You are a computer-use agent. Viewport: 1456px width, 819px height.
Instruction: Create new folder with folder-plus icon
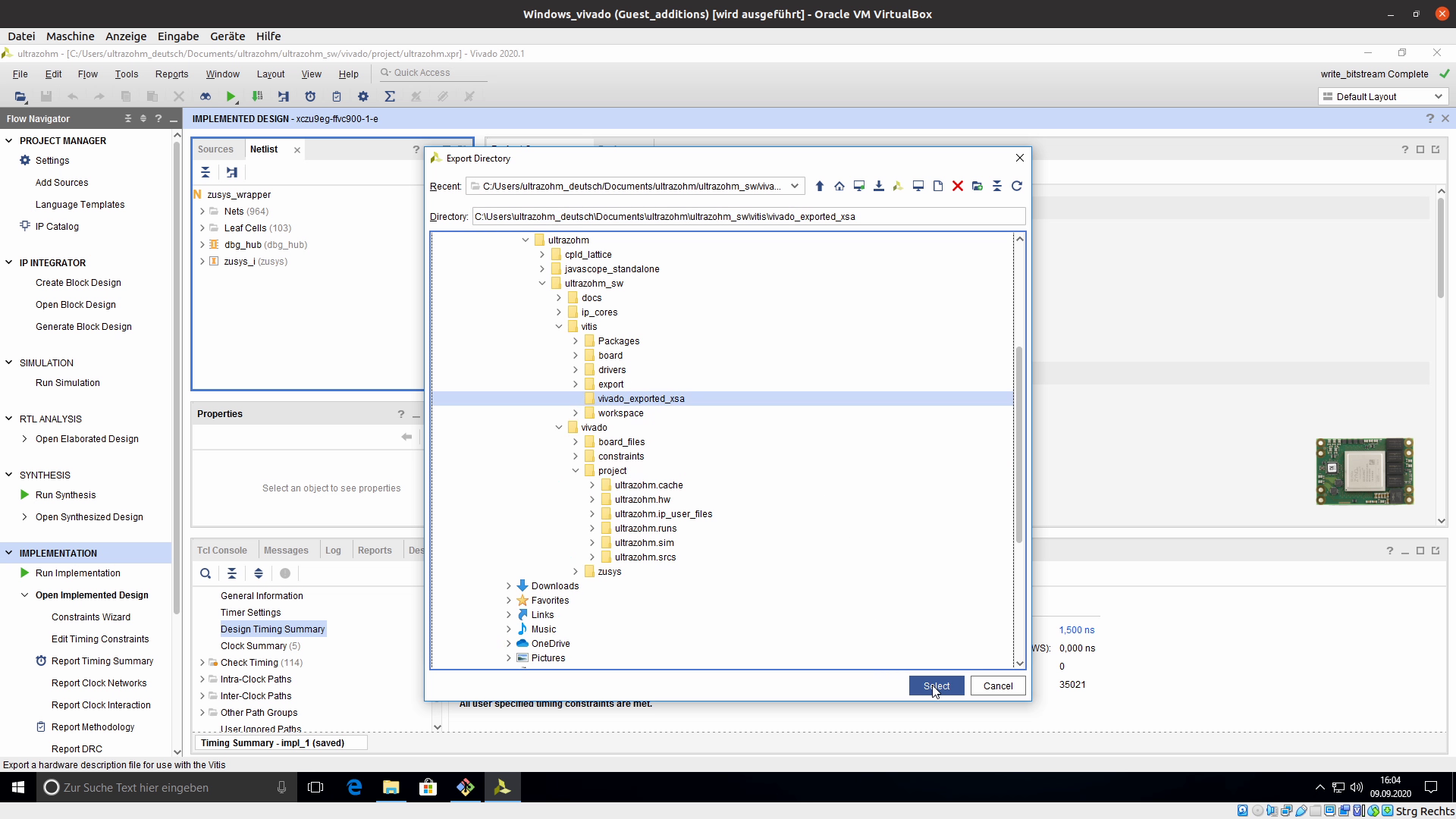click(x=977, y=186)
